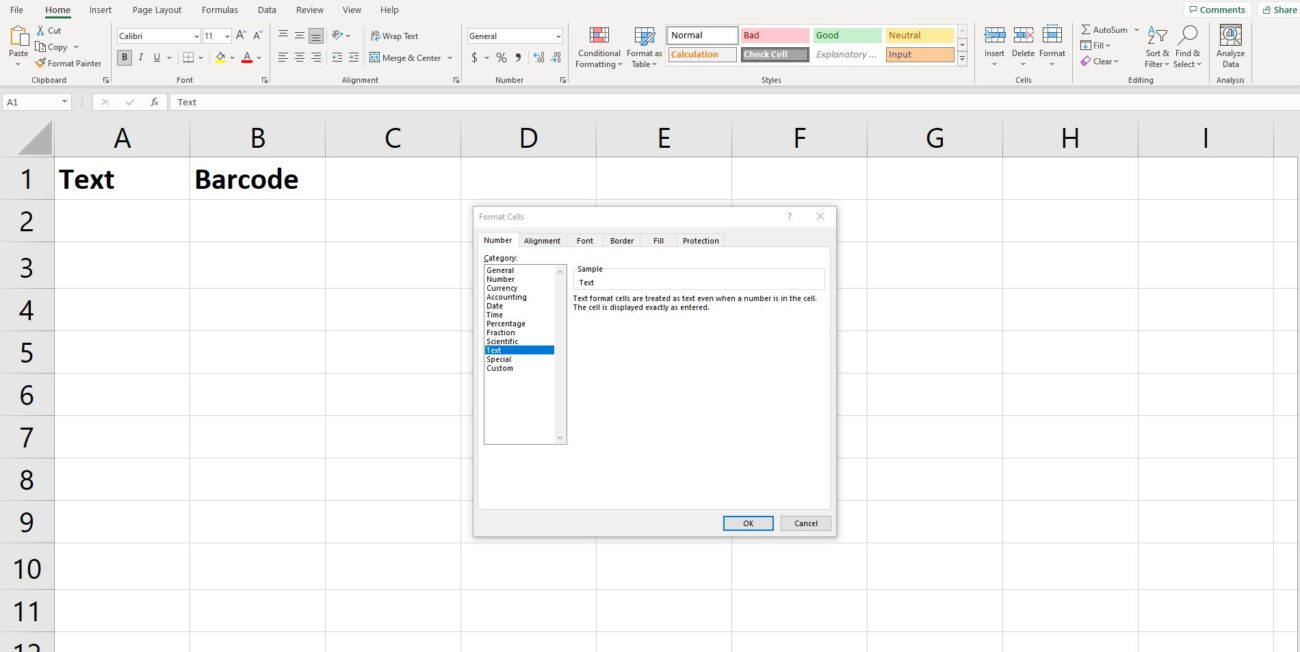Click the Increase Decimal icon
Viewport: 1300px width, 652px height.
pos(539,57)
